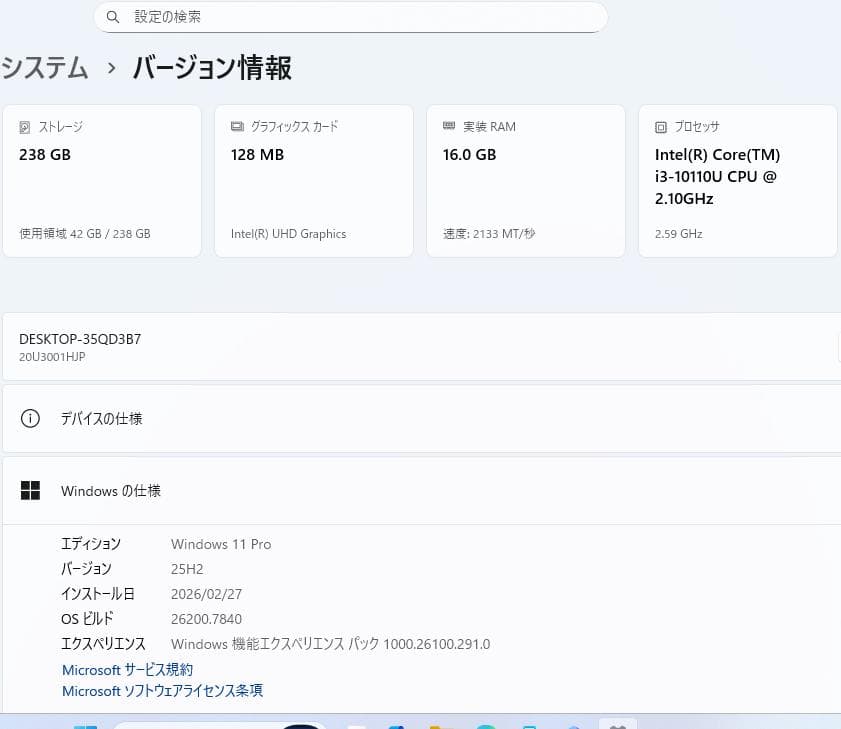Click the Windows logo beside Windows の仕様
Screen dimensions: 841x729
pyautogui.click(x=30, y=490)
